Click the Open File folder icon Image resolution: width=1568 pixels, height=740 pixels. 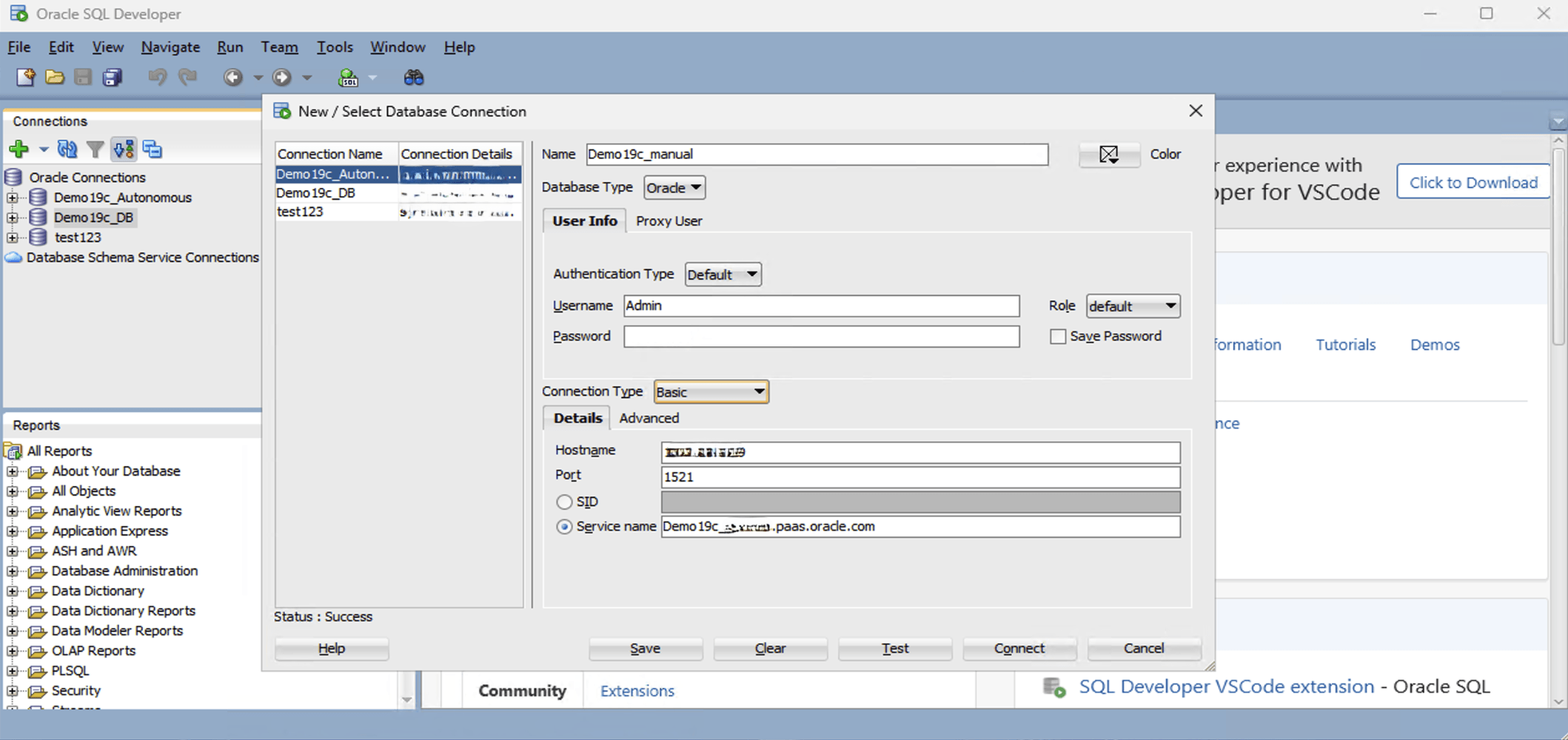coord(55,77)
